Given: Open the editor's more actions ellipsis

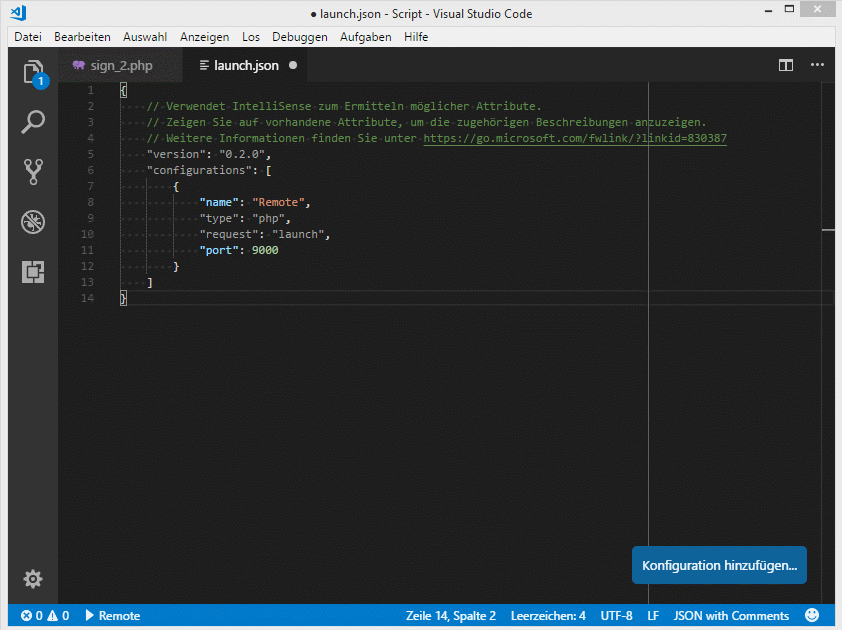Looking at the screenshot, I should point(817,65).
